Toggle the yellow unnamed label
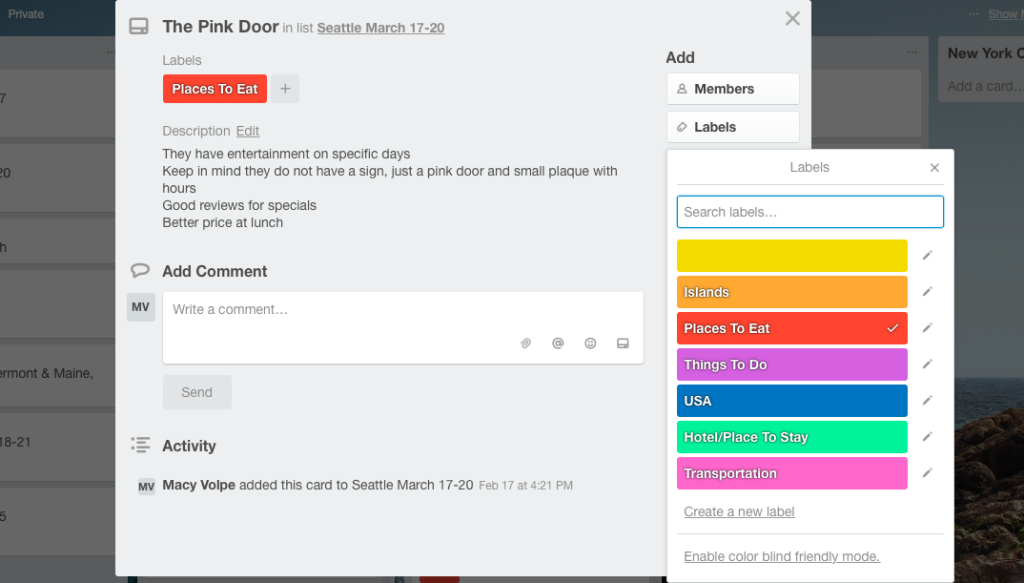 (792, 255)
